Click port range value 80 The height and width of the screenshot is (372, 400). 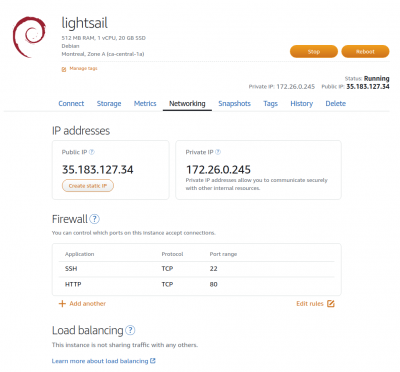pyautogui.click(x=214, y=284)
